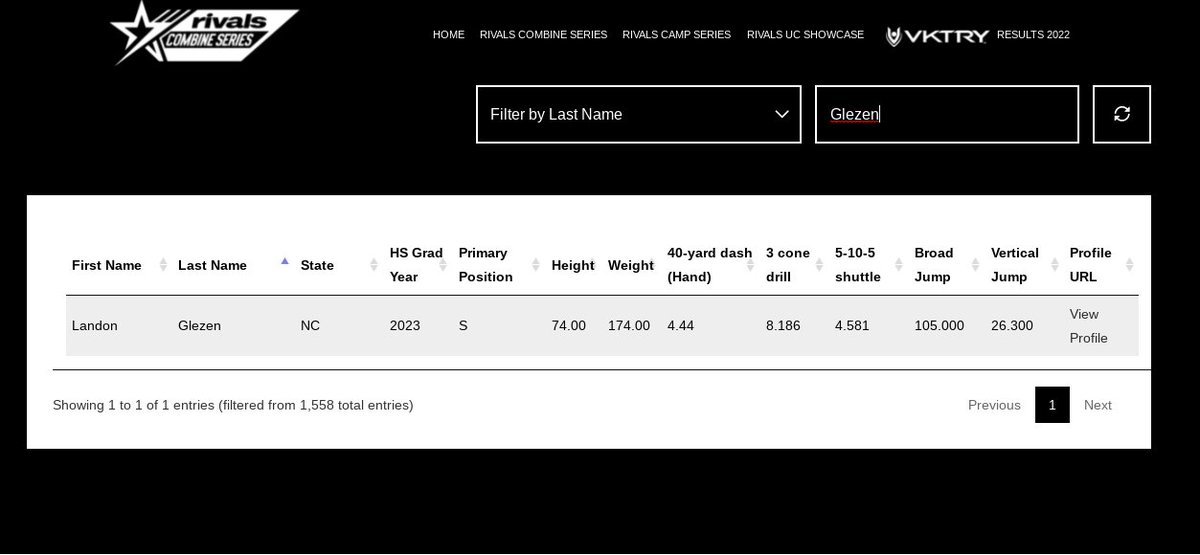Click the 40-yard dash value 4.44
This screenshot has height=555, width=1200.
(x=681, y=326)
